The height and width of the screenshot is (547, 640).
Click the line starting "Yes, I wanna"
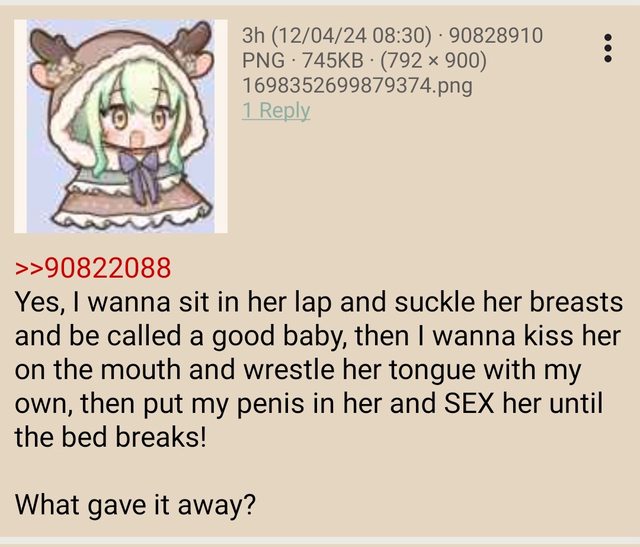pos(319,302)
